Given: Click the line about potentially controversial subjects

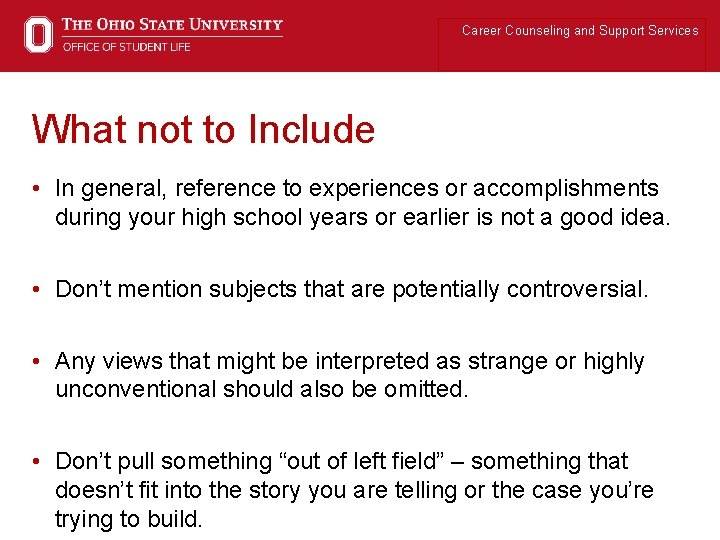Looking at the screenshot, I should coord(352,290).
